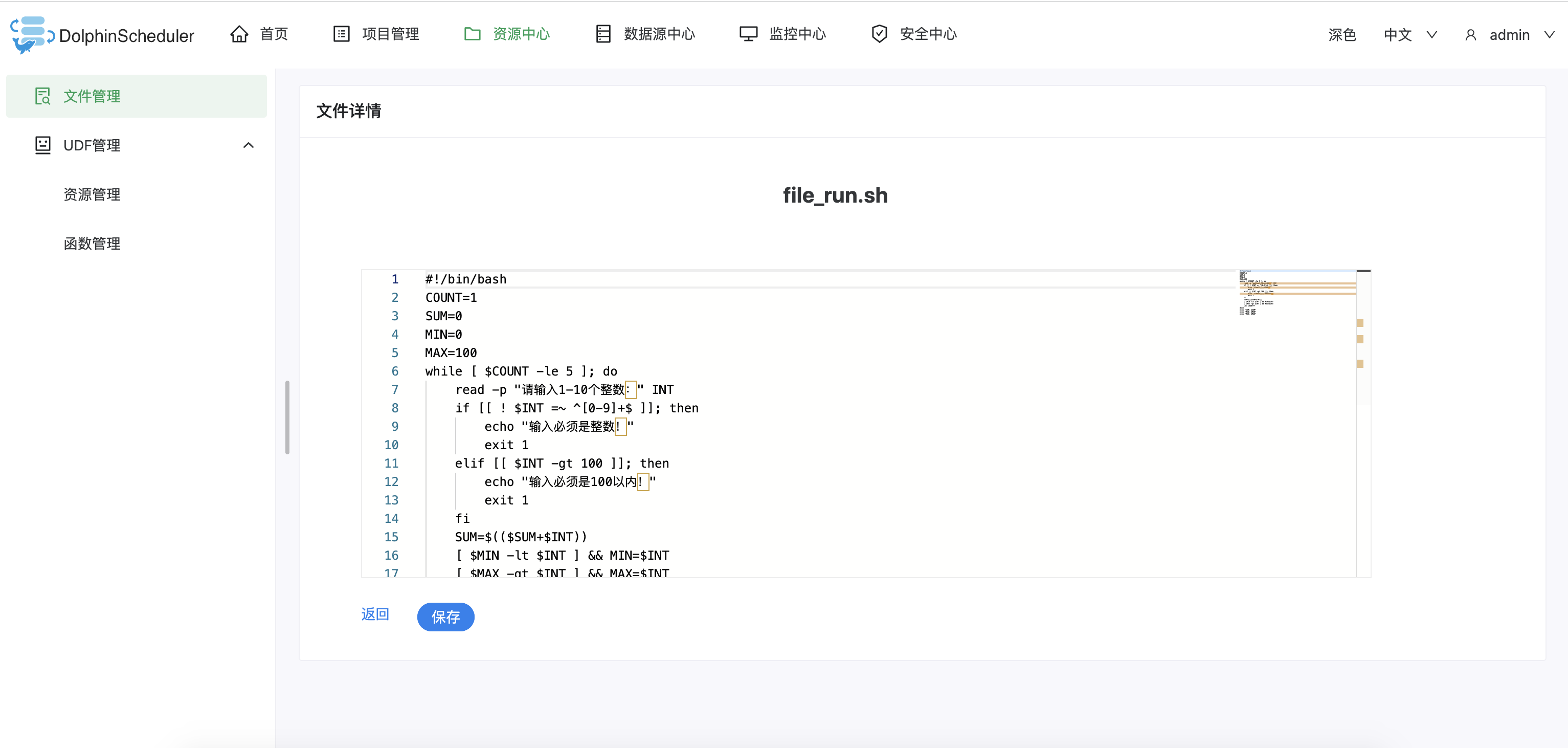Collapse the UDF管理 submenu chevron
Screen dimensions: 1568x748
(249, 145)
